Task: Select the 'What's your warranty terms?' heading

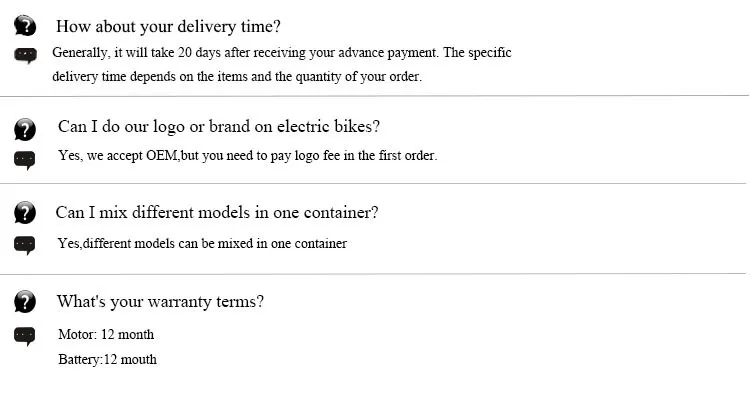Action: (160, 302)
